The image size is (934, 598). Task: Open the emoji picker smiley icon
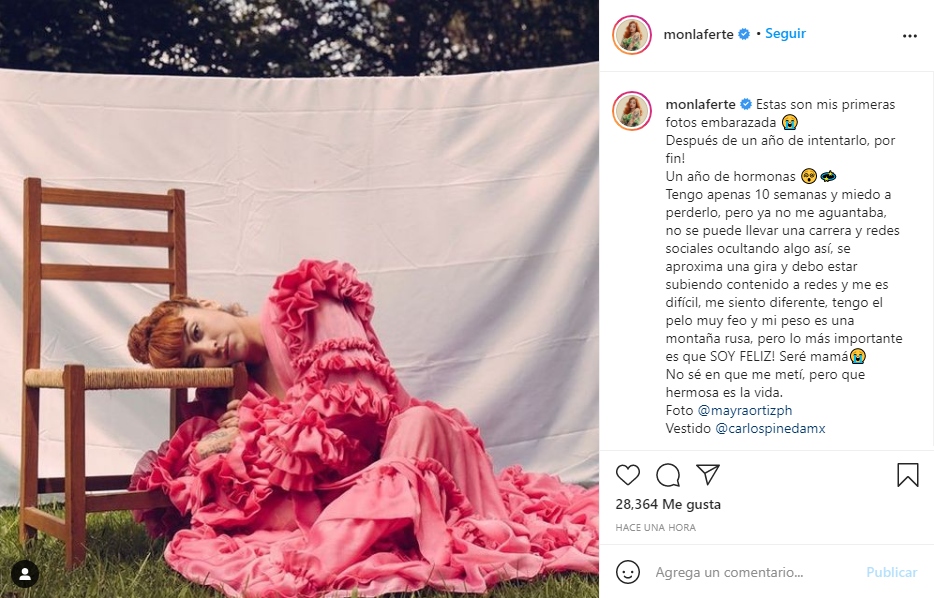tap(627, 572)
